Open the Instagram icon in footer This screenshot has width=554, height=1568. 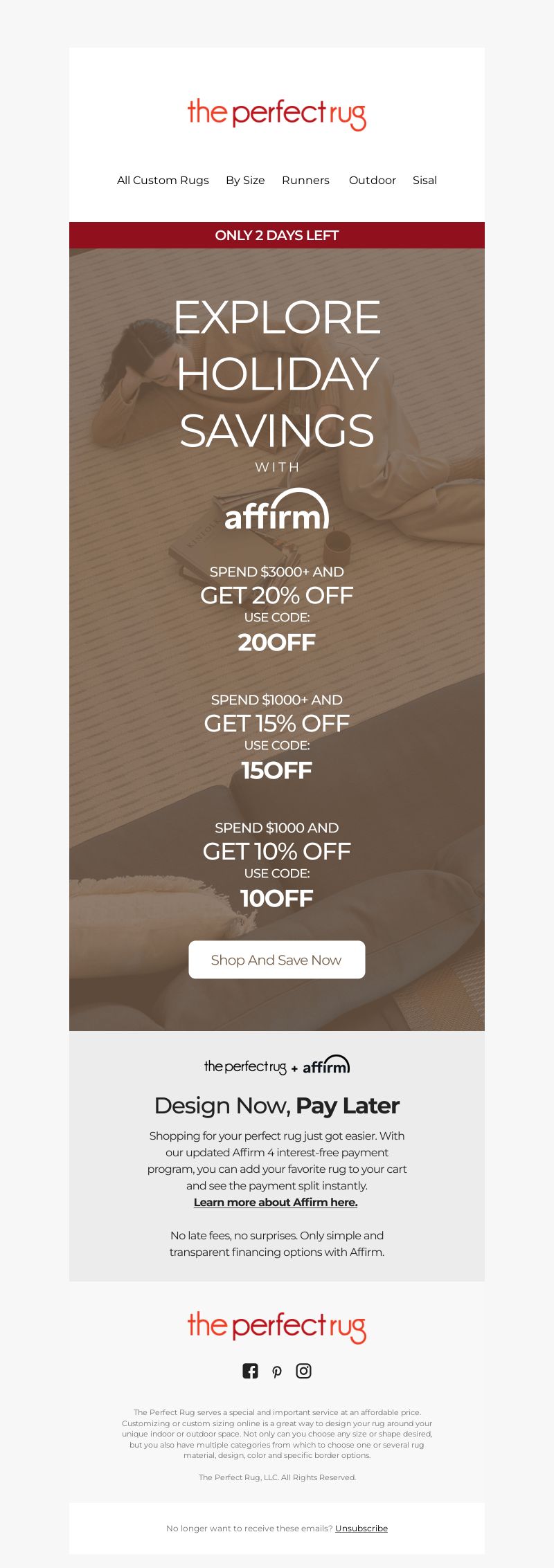tap(303, 1371)
